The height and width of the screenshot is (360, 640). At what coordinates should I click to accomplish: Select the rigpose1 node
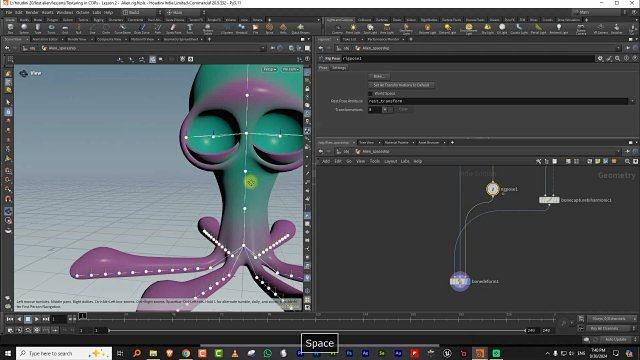tap(493, 189)
